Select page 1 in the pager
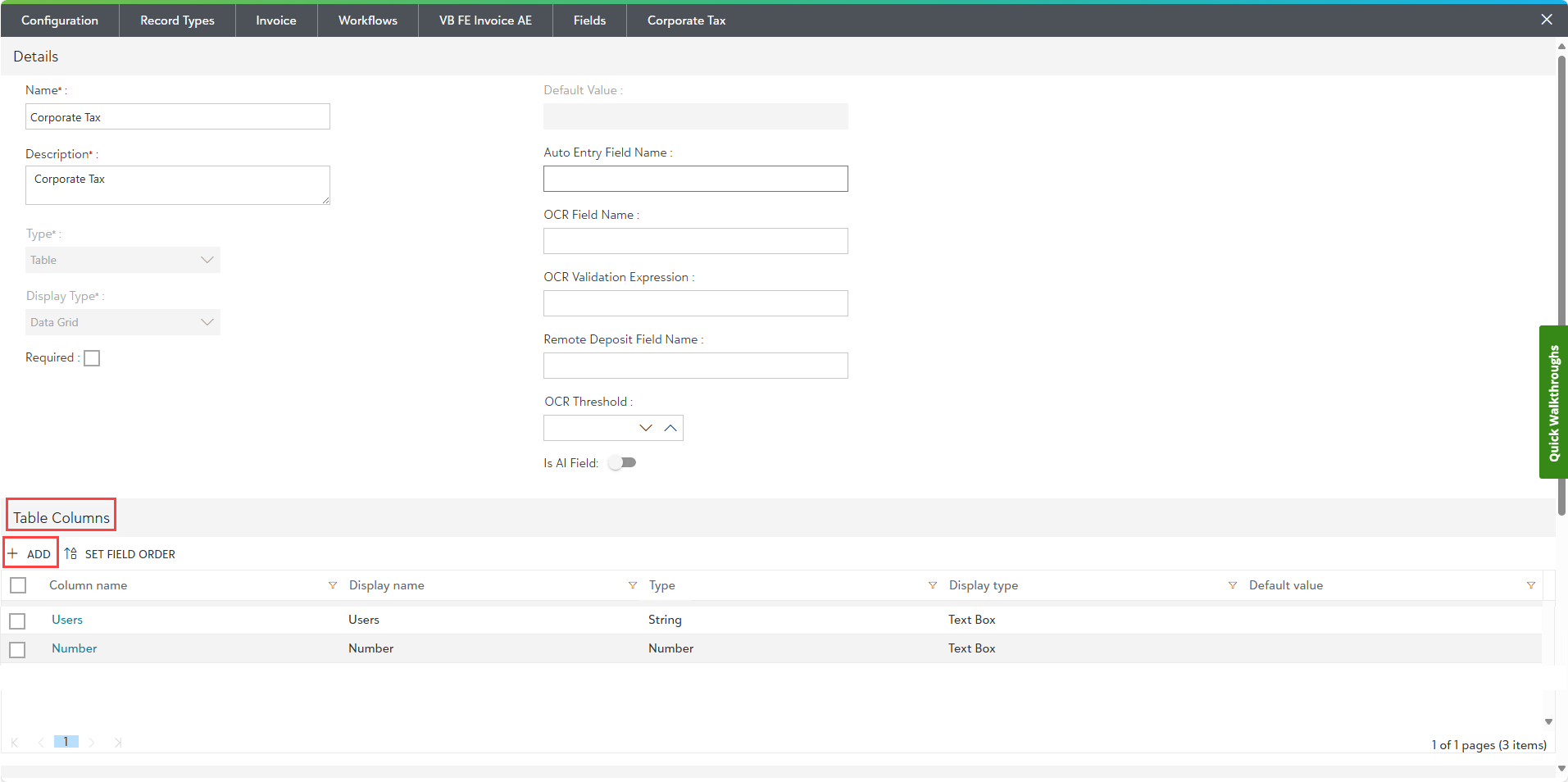Screen dimensions: 1568x782 click(x=66, y=742)
